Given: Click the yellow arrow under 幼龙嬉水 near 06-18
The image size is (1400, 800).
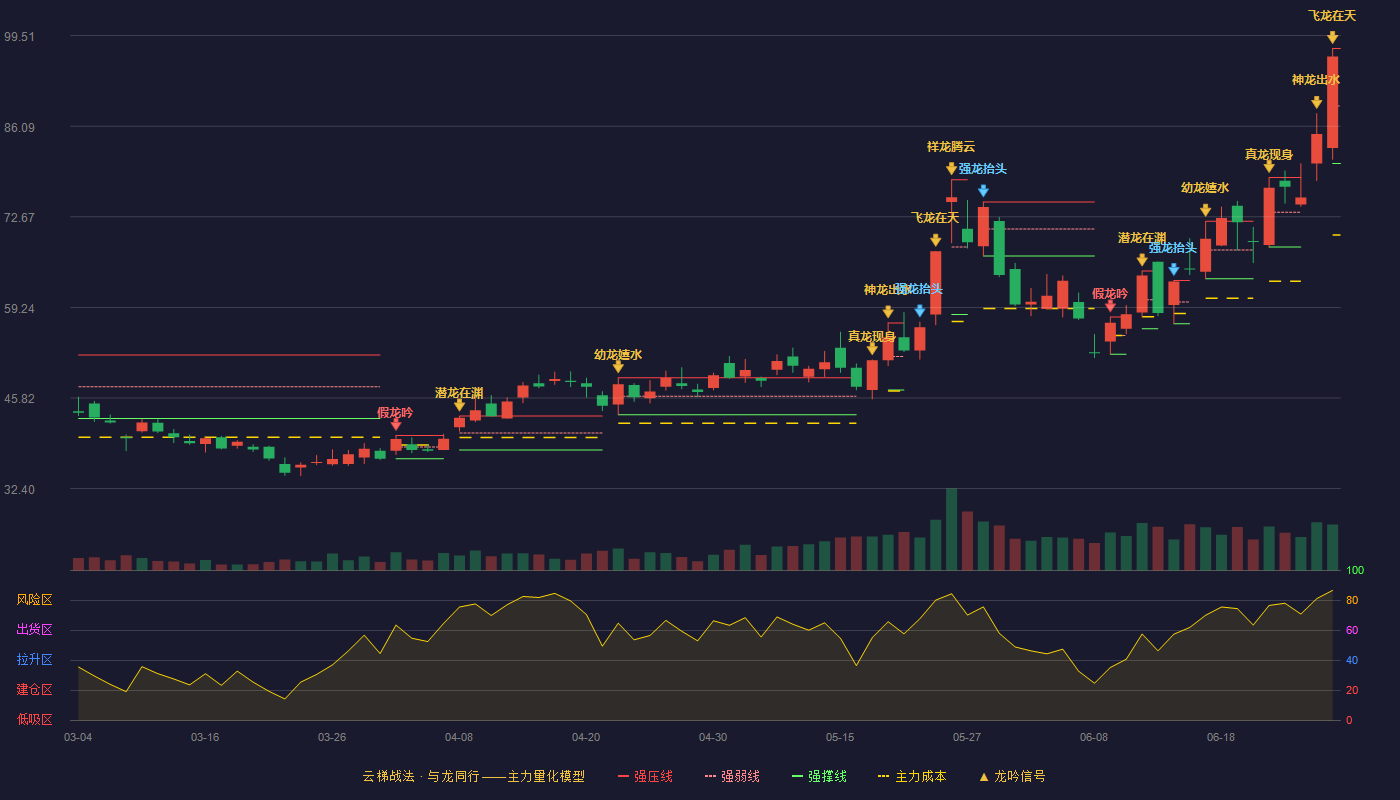Looking at the screenshot, I should [x=1205, y=210].
